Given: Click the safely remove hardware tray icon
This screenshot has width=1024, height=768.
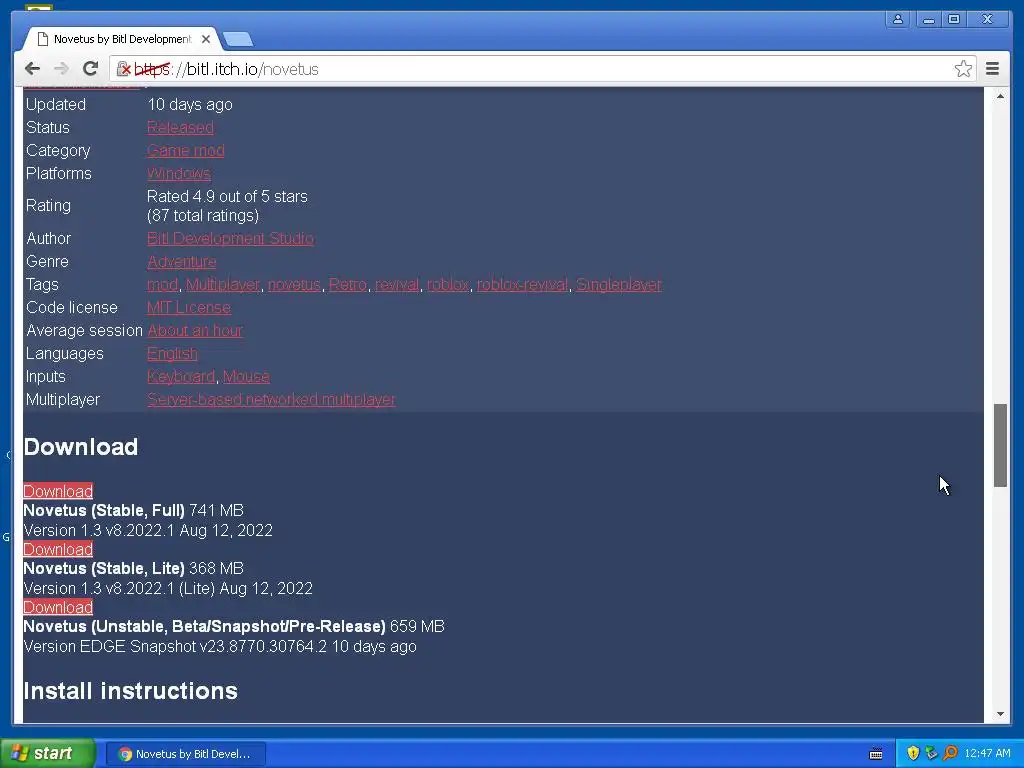Looking at the screenshot, I should coord(931,754).
